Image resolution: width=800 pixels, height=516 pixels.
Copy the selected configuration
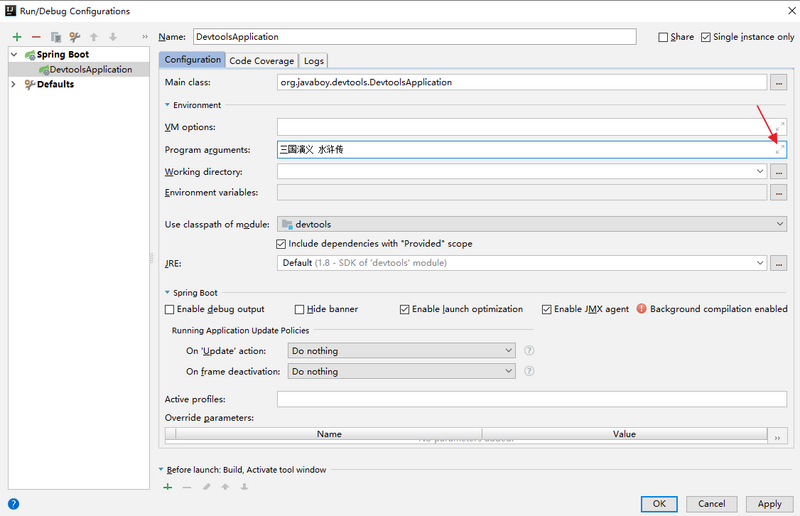pyautogui.click(x=56, y=37)
